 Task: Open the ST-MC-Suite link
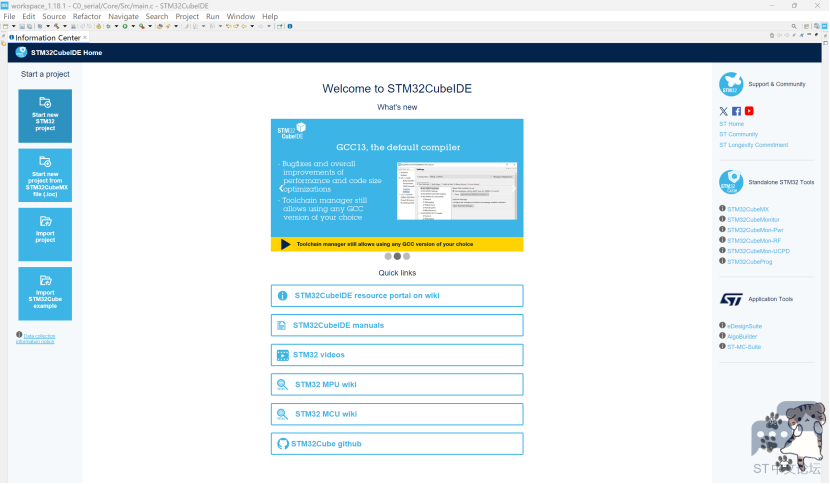click(744, 347)
